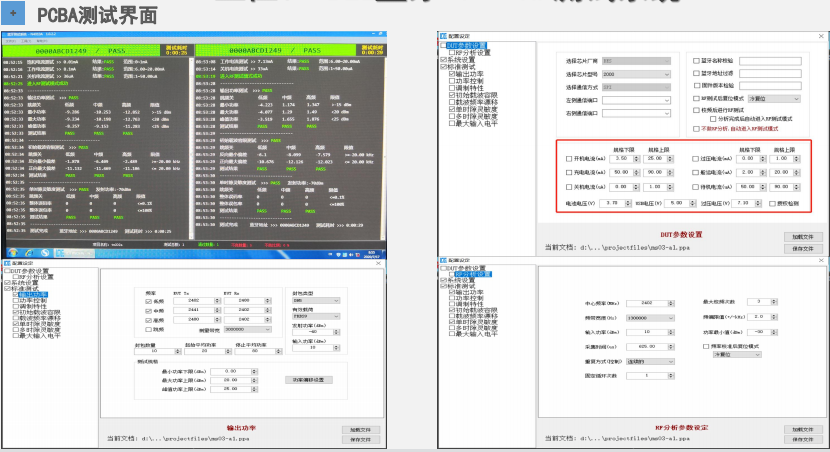Click 功率漂移设置 button
The height and width of the screenshot is (452, 830).
pos(309,380)
